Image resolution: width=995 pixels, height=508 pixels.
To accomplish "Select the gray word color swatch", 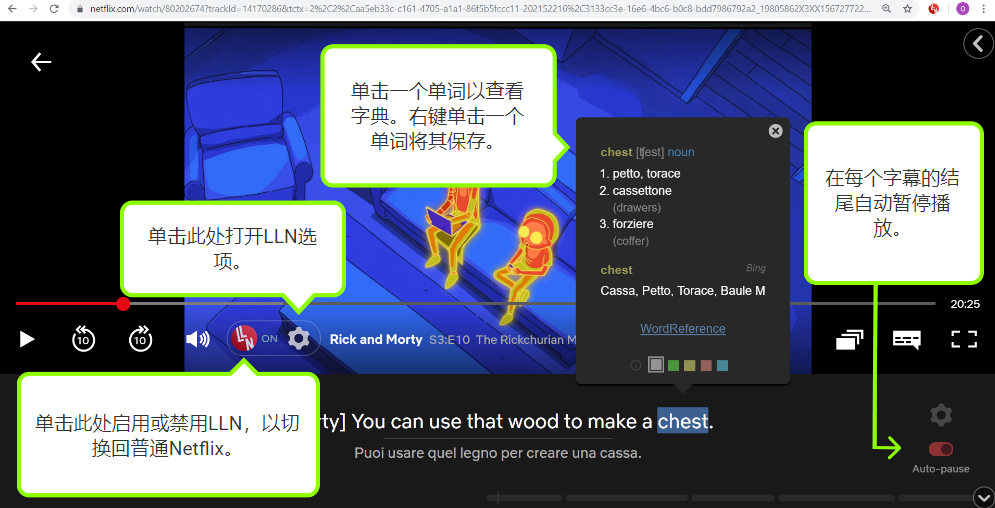I will (657, 365).
